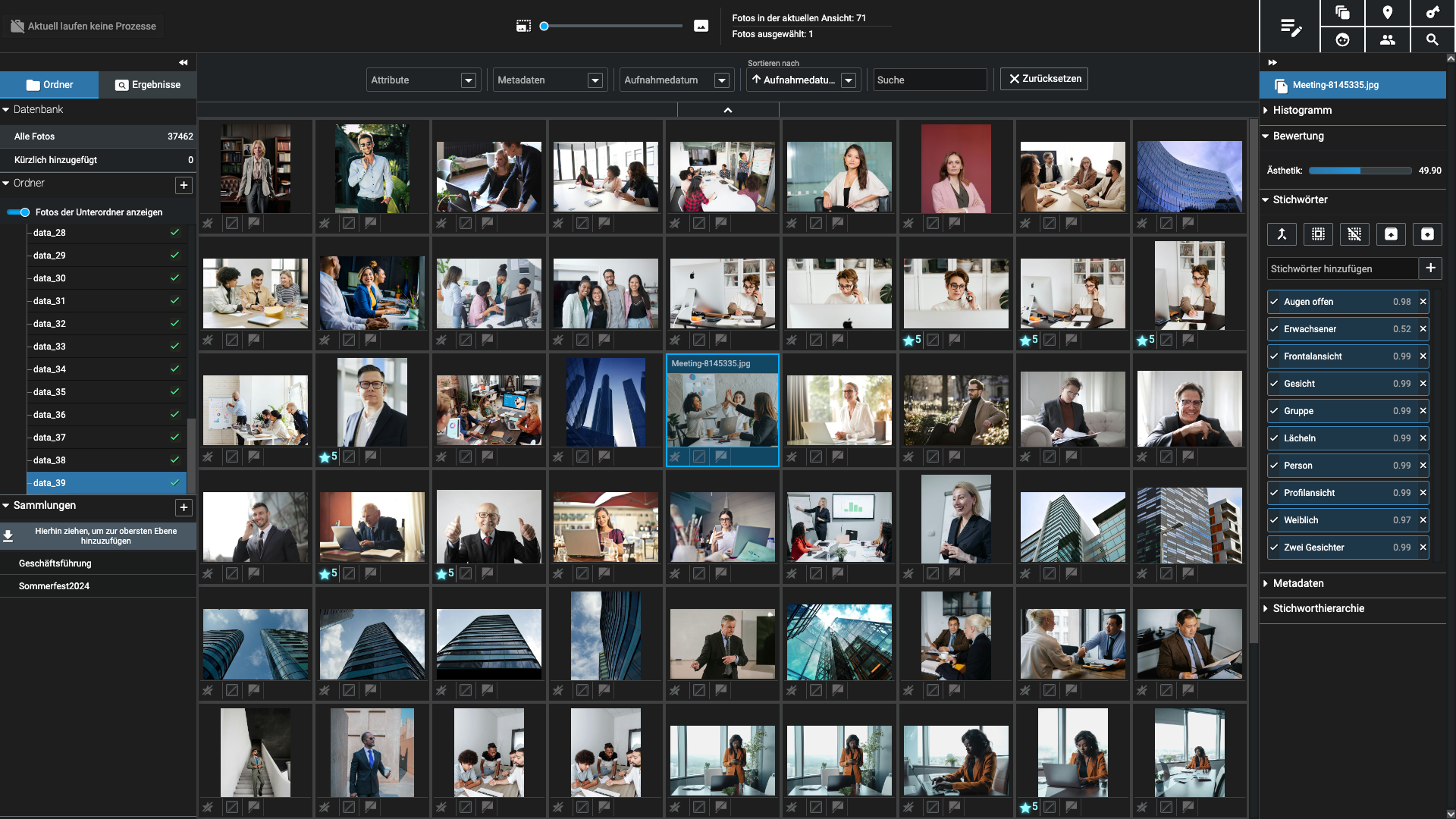Click the location pin icon

(x=1387, y=13)
